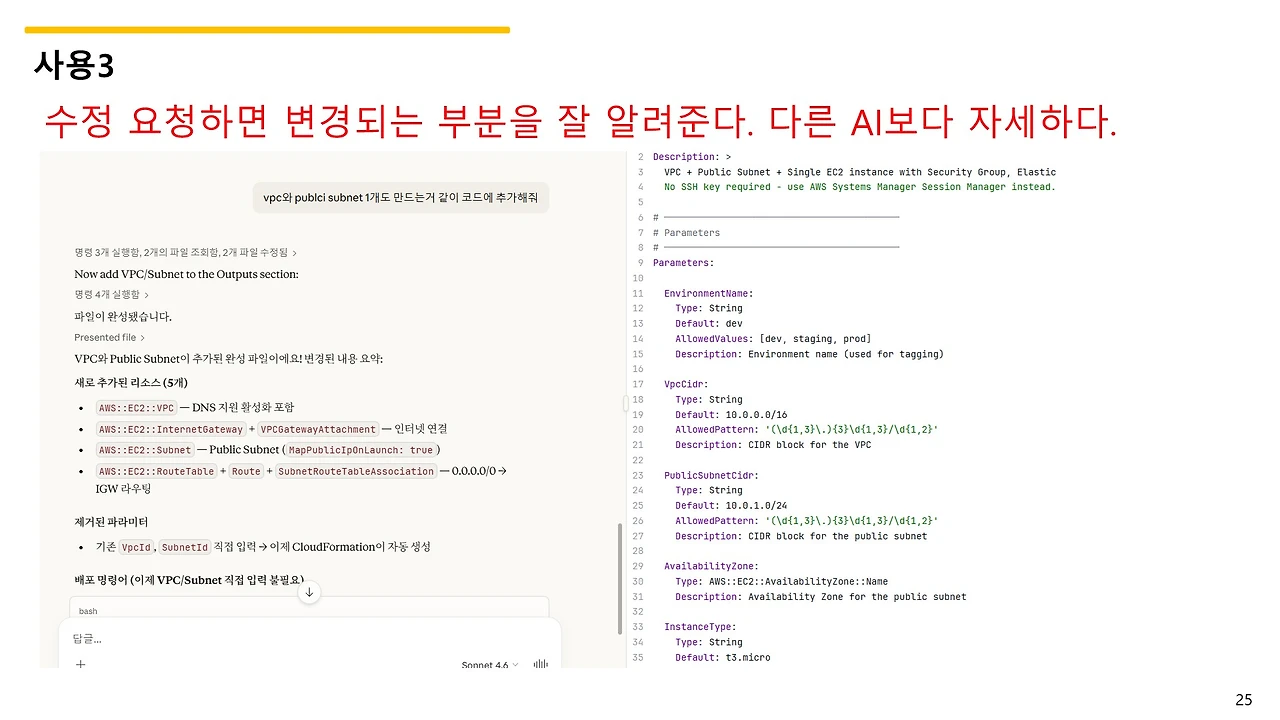Click the AWS::EC2::RouteTable code chip

click(x=157, y=471)
